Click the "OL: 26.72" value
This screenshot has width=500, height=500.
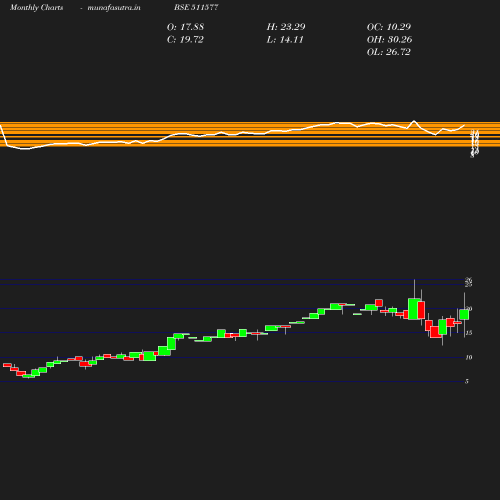click(x=389, y=52)
